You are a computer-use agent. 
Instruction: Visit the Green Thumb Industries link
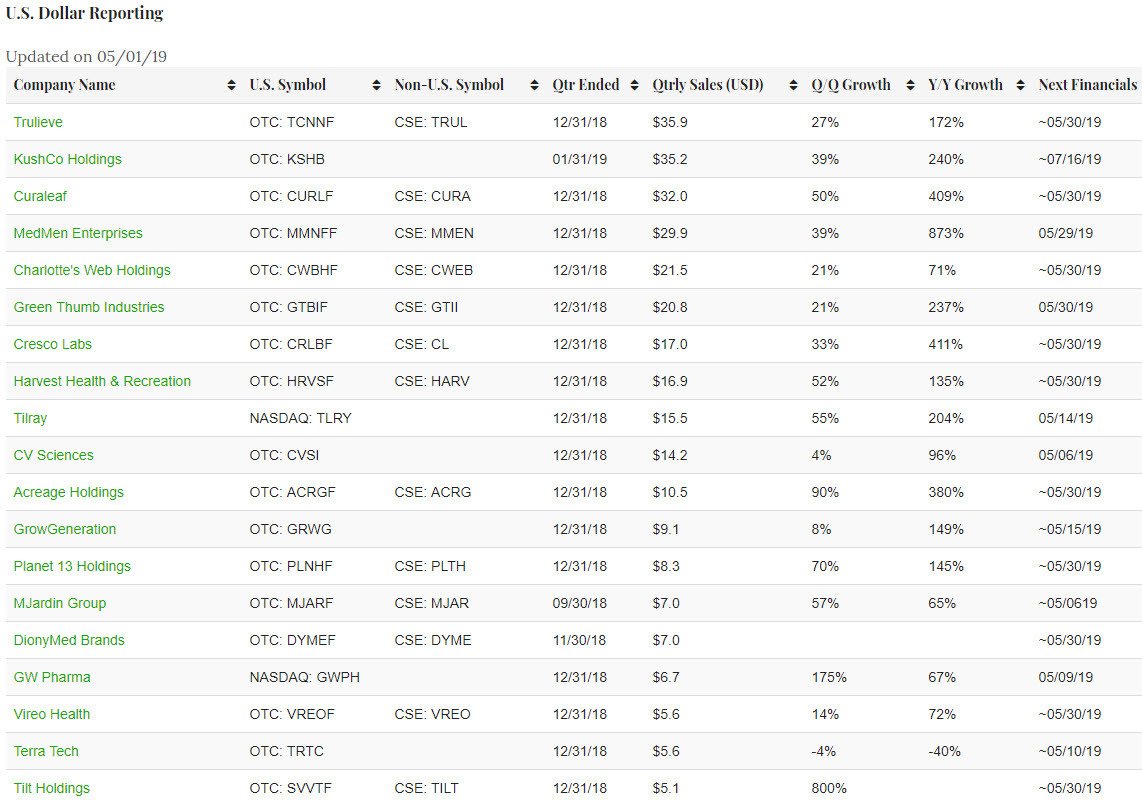pos(89,307)
